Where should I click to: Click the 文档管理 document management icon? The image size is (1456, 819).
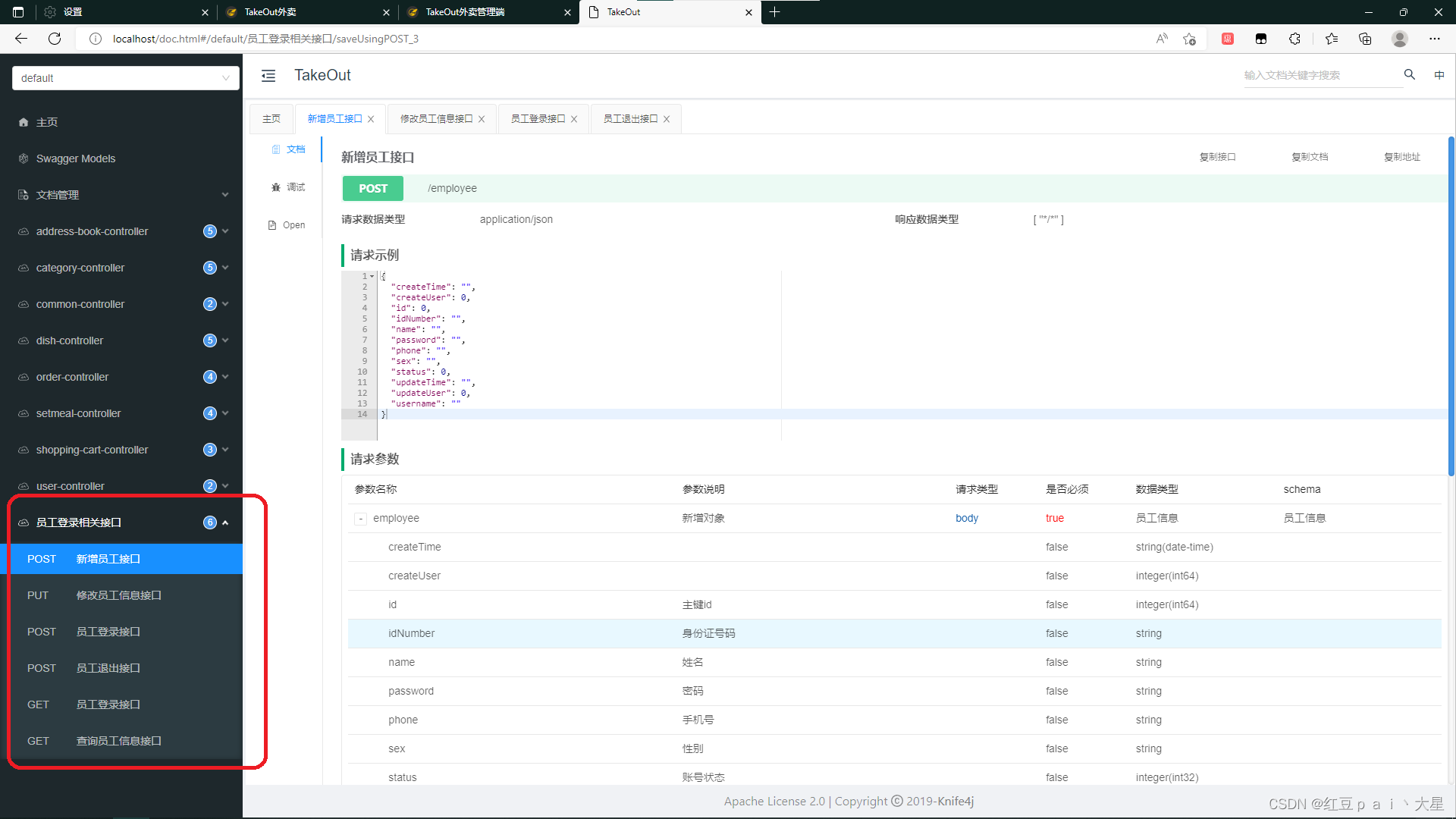click(x=24, y=194)
